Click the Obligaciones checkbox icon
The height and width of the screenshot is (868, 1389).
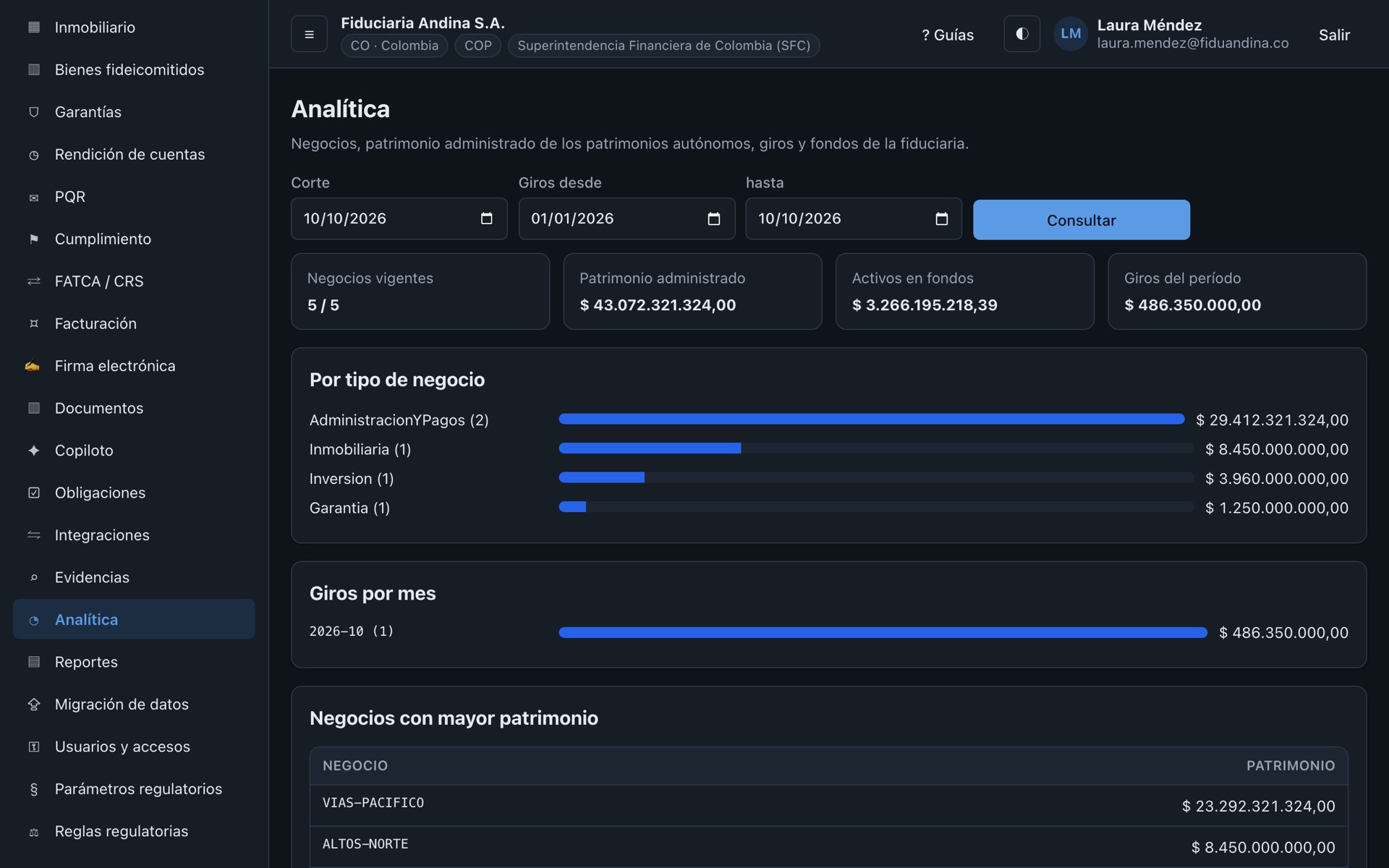pyautogui.click(x=34, y=493)
